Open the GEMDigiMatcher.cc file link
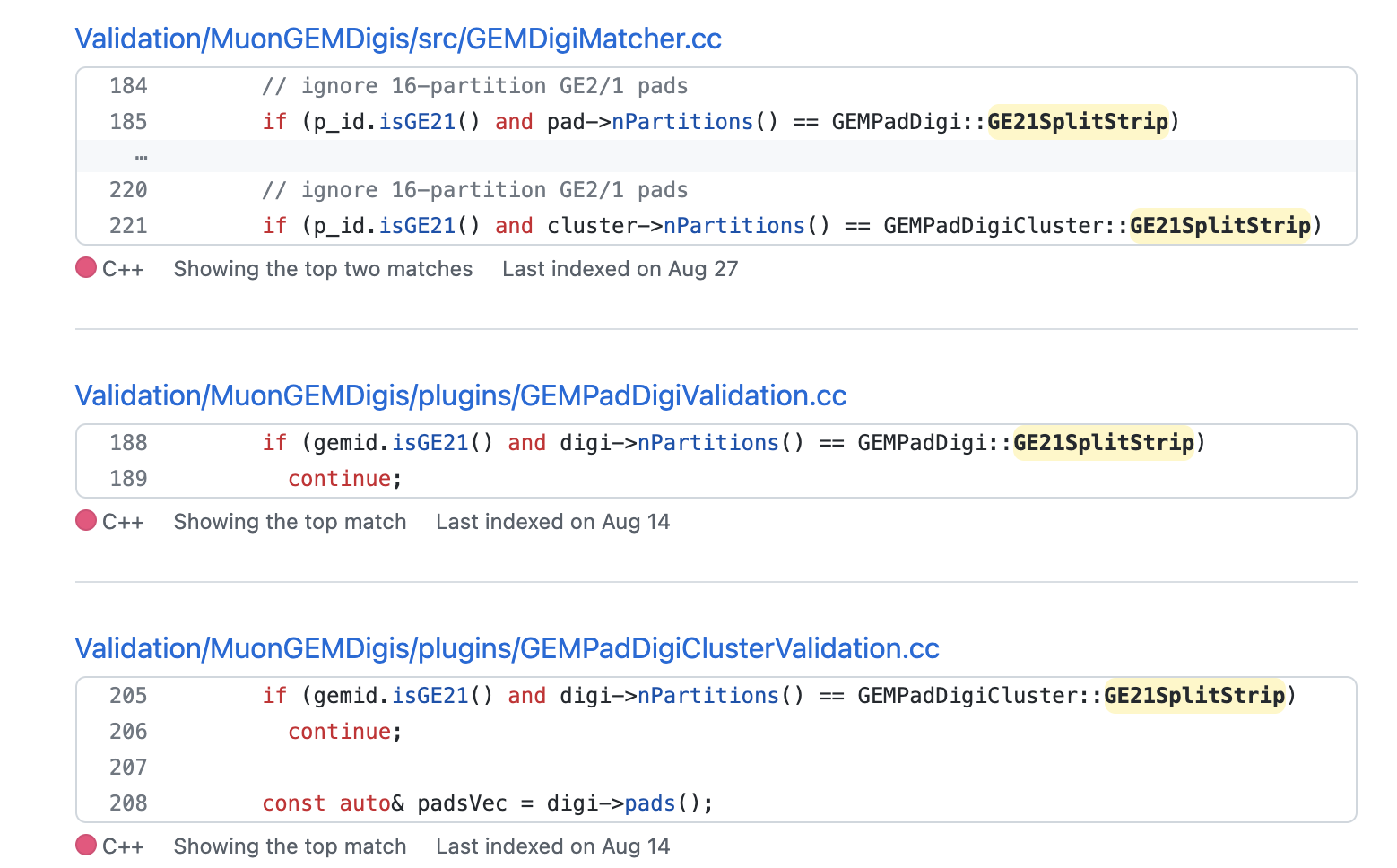The width and height of the screenshot is (1397, 868). click(398, 39)
